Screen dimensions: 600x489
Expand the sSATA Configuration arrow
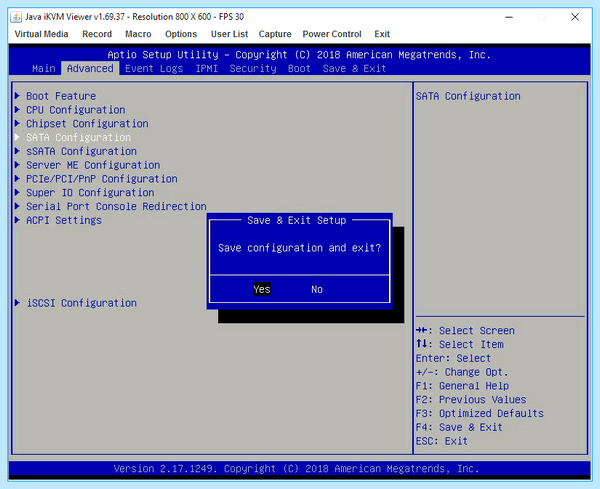tap(17, 151)
